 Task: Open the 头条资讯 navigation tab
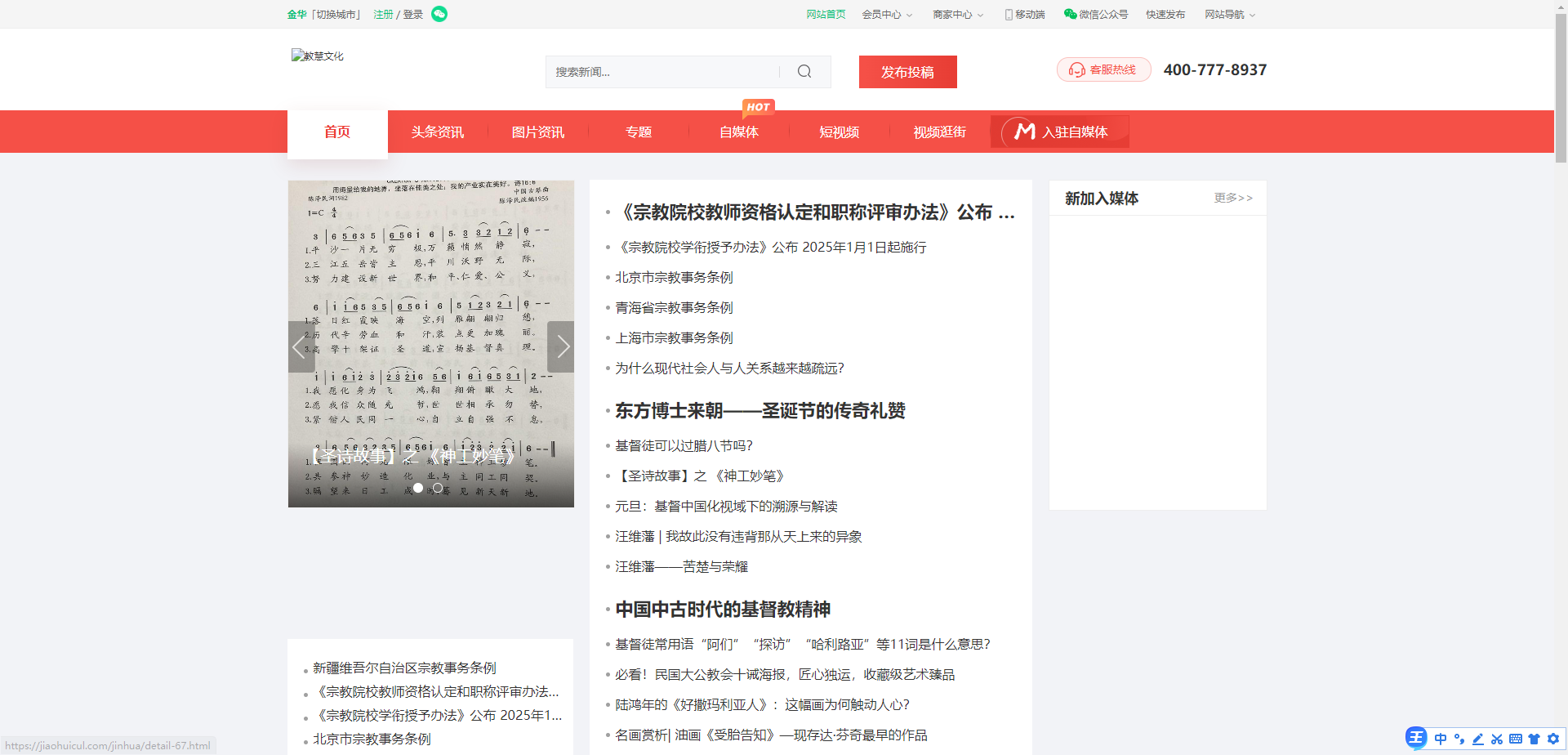438,132
